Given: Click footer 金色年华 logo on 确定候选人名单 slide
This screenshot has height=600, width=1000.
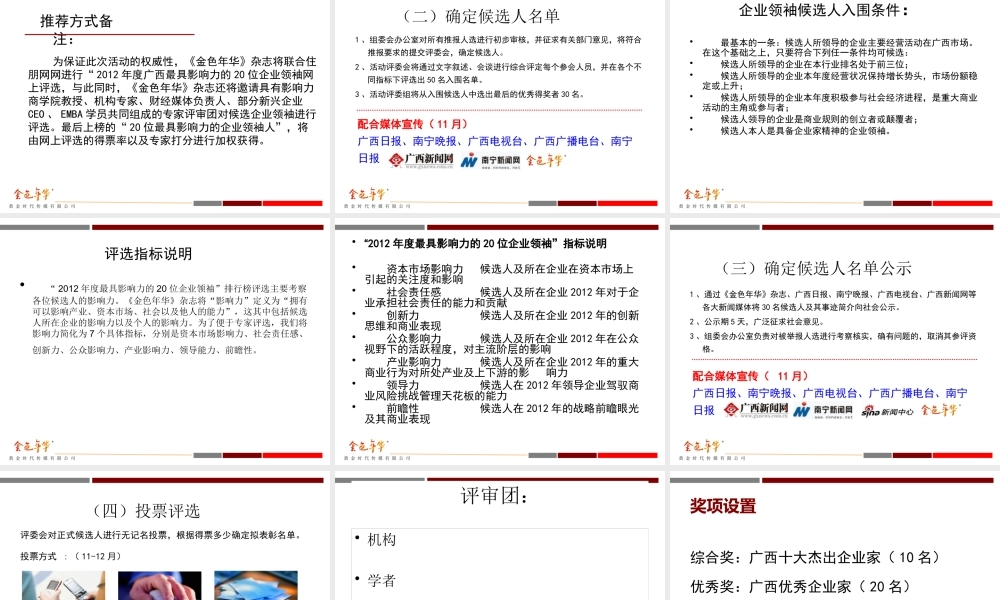Looking at the screenshot, I should 368,194.
